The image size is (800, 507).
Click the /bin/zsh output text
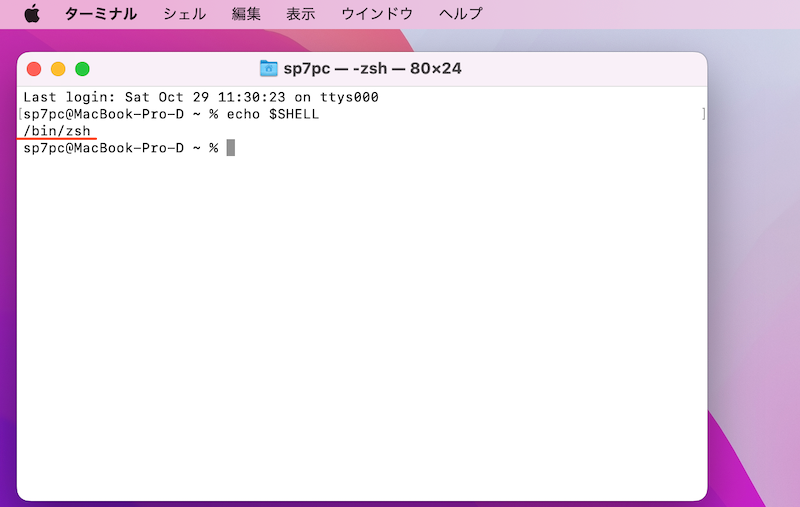[57, 131]
